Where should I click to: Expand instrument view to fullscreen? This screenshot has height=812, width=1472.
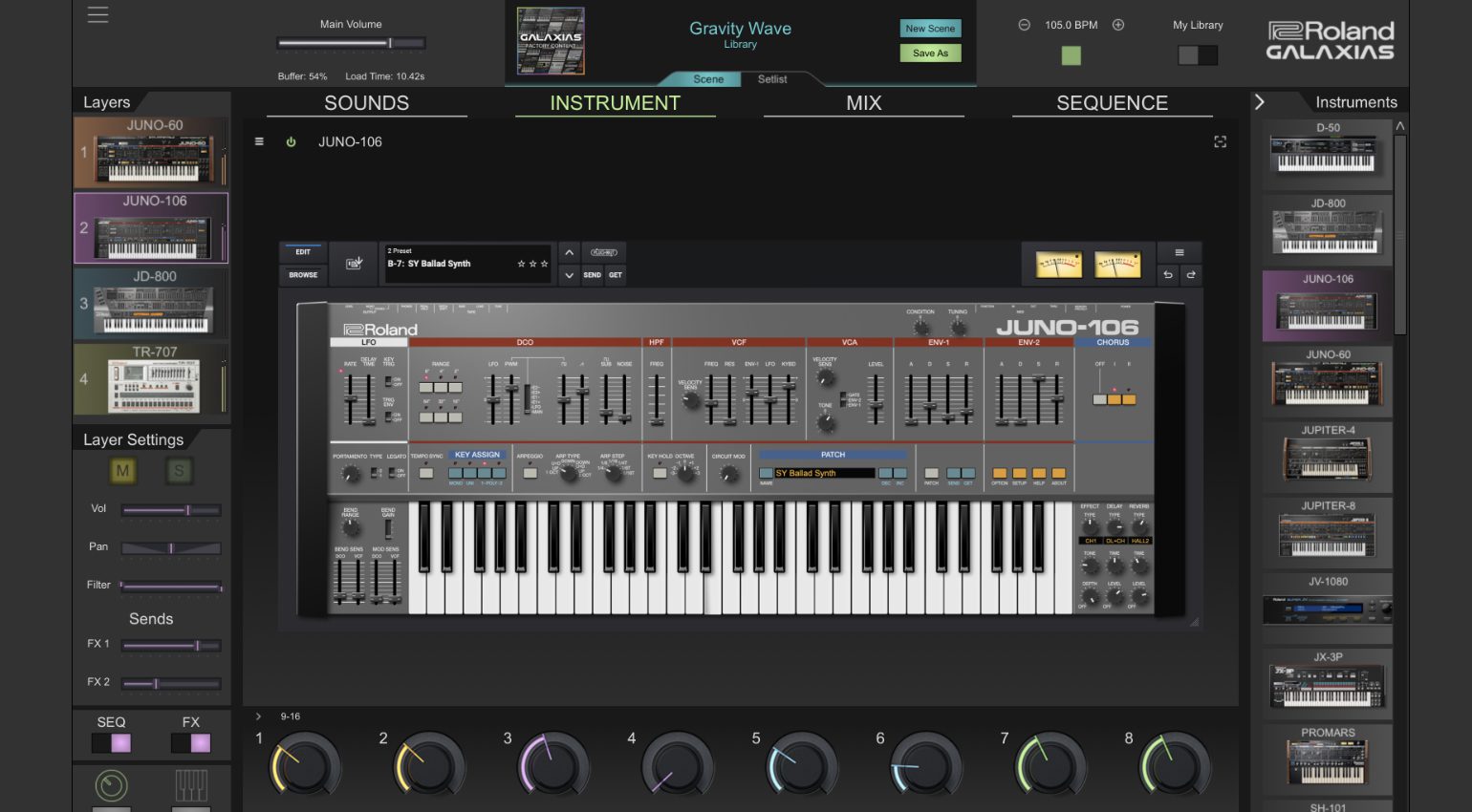point(1220,141)
